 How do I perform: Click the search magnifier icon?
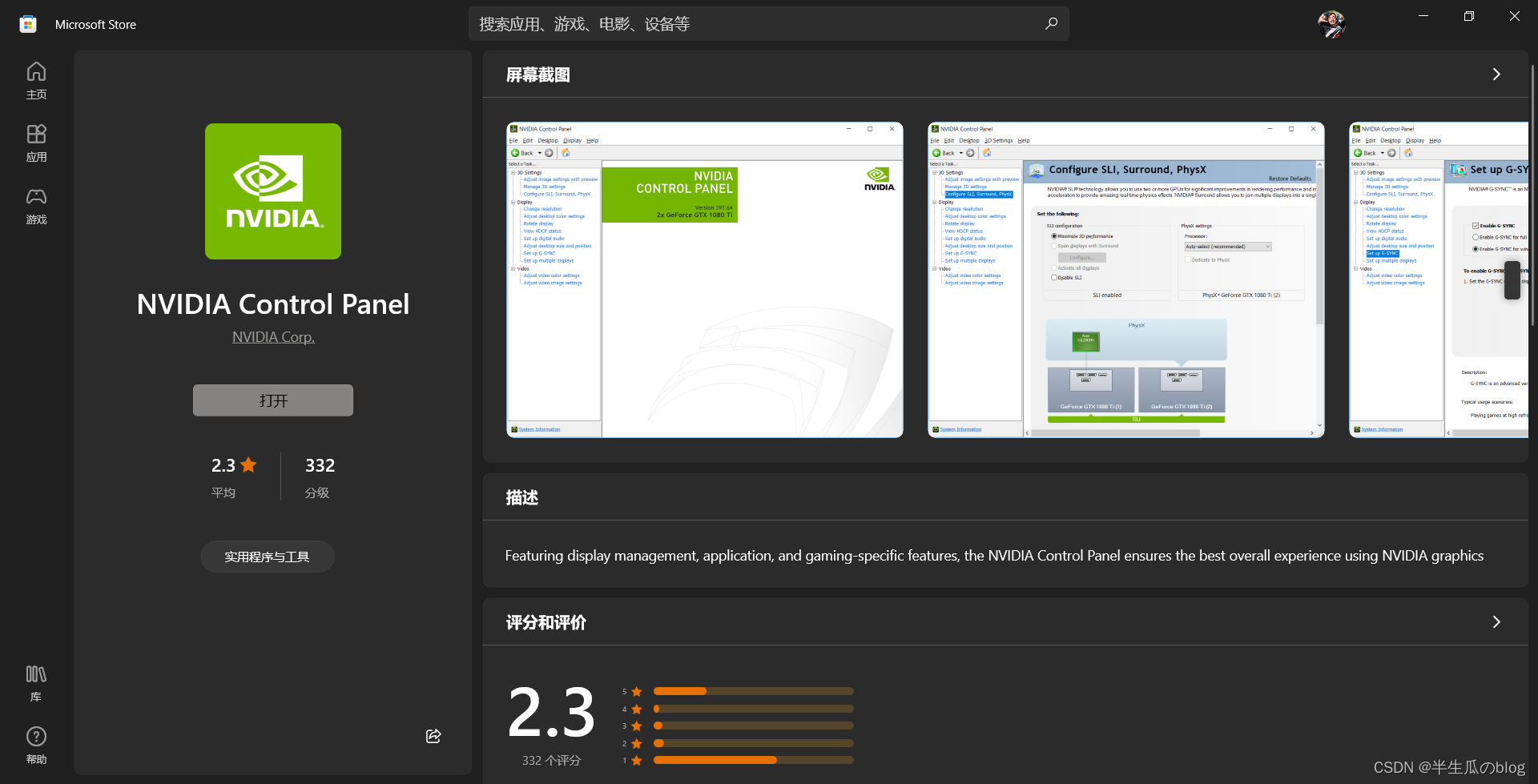pos(1051,24)
